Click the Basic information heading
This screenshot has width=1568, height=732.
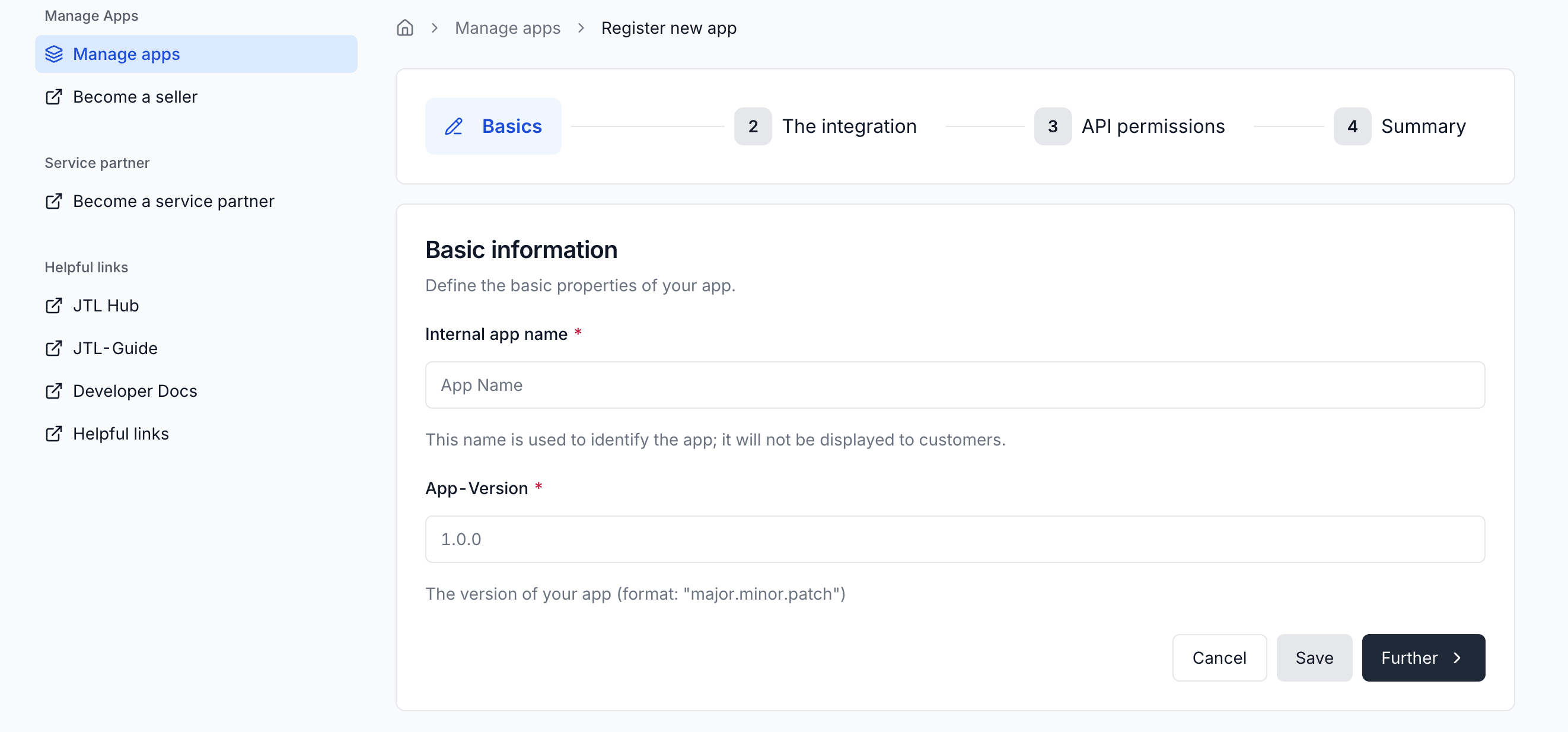(x=521, y=250)
